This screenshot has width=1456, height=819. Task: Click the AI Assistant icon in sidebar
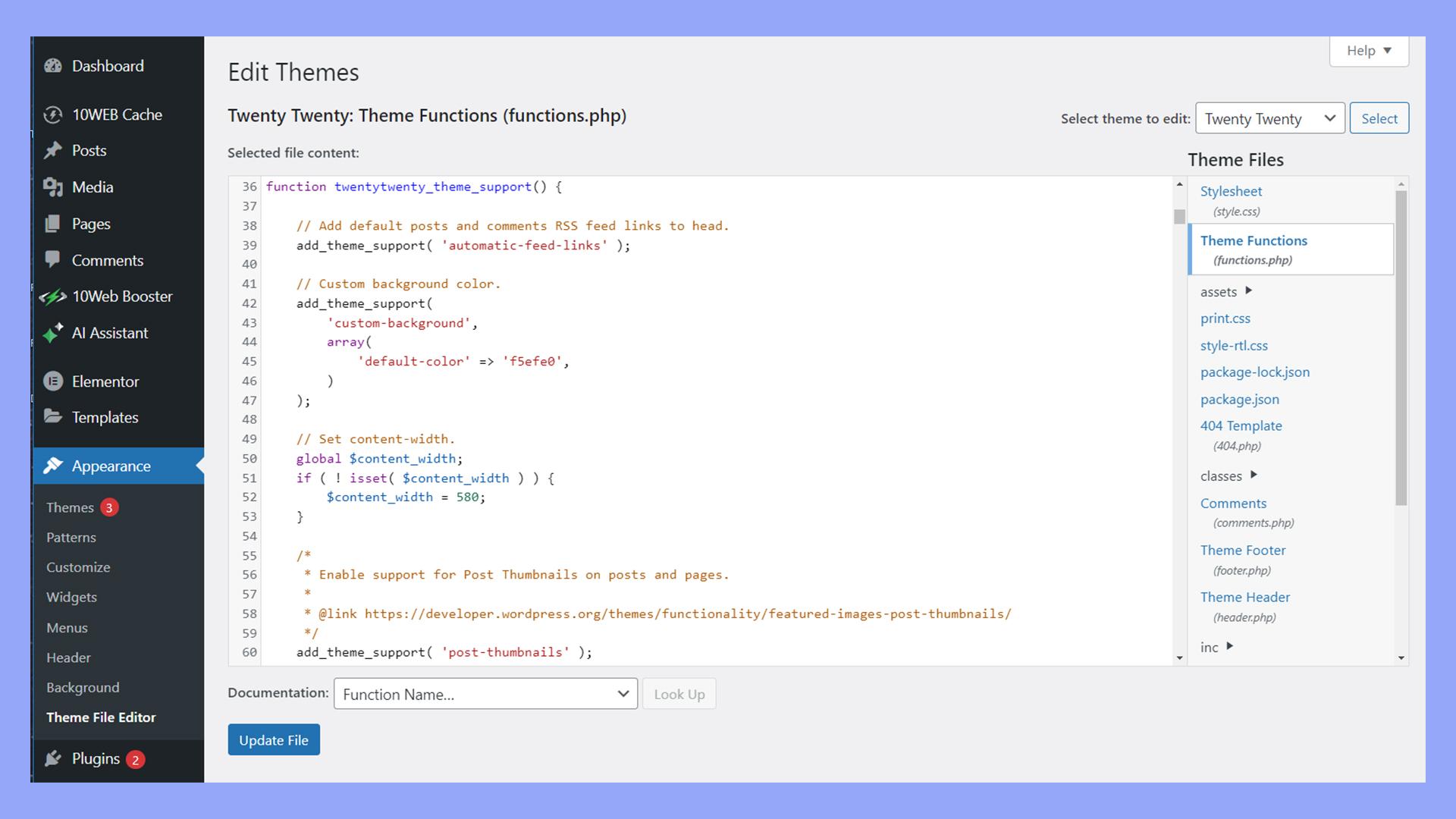click(52, 333)
